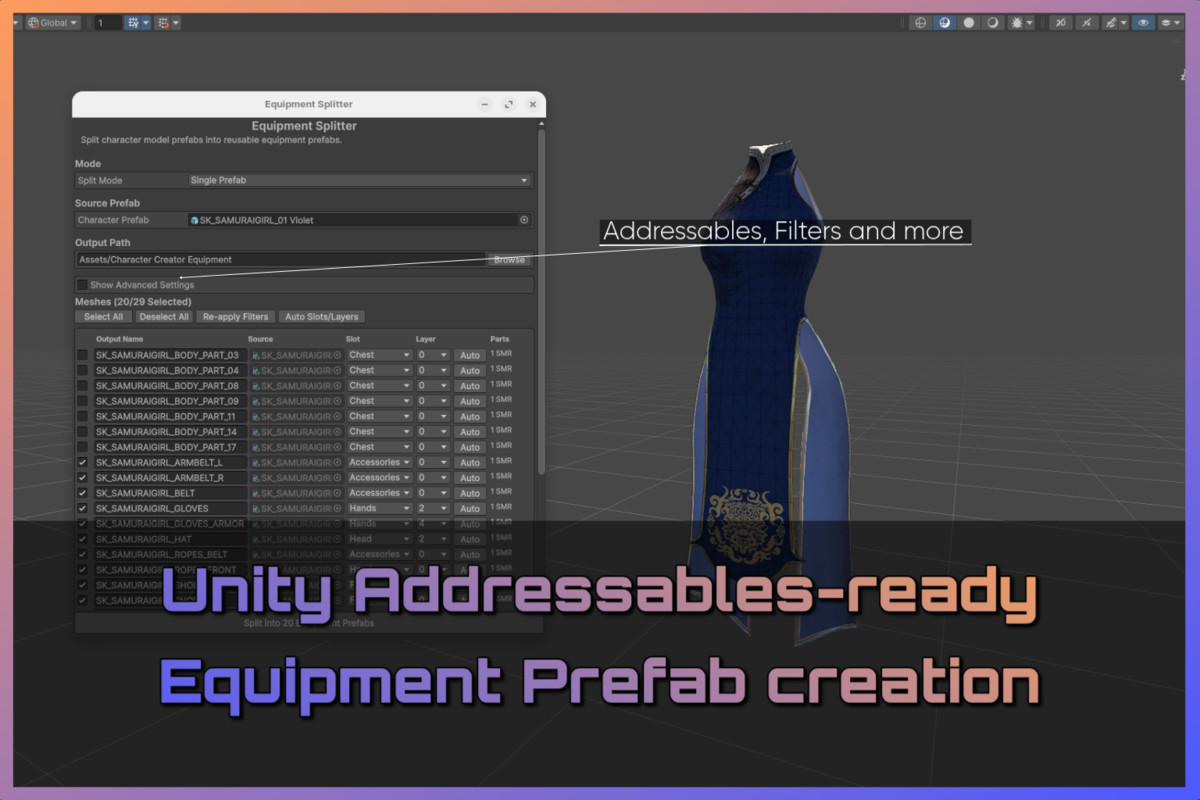Screen dimensions: 1200x800
Task: Open Layer dropdown for BODY_PART_04
Action: [x=432, y=370]
